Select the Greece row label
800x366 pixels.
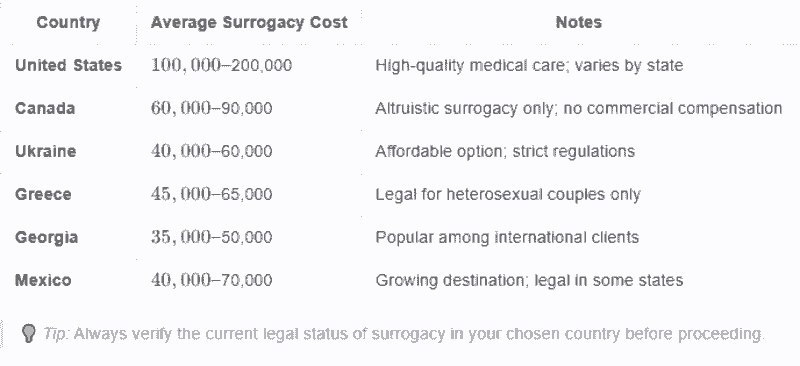[x=43, y=194]
